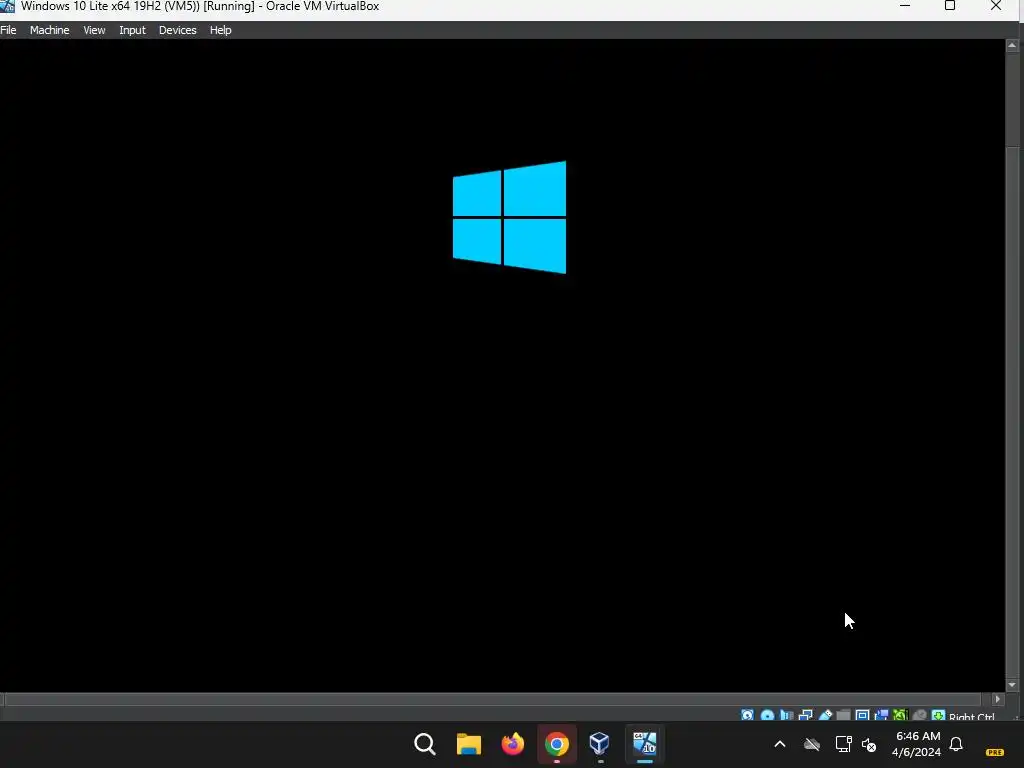
Task: Select the running VM taskbar icon
Action: pyautogui.click(x=645, y=744)
